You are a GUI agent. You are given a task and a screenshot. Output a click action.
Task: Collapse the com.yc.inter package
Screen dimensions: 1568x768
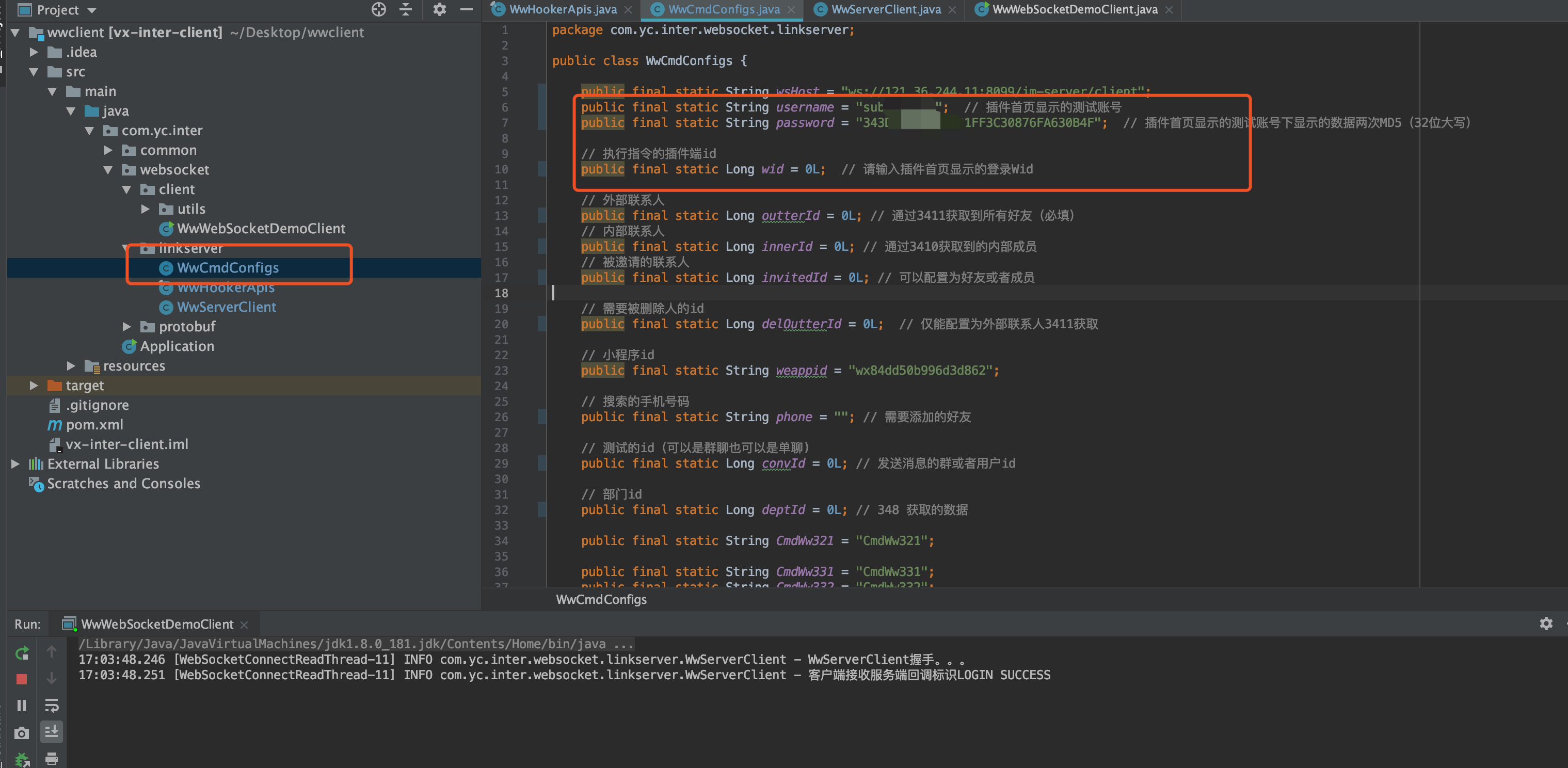[90, 130]
